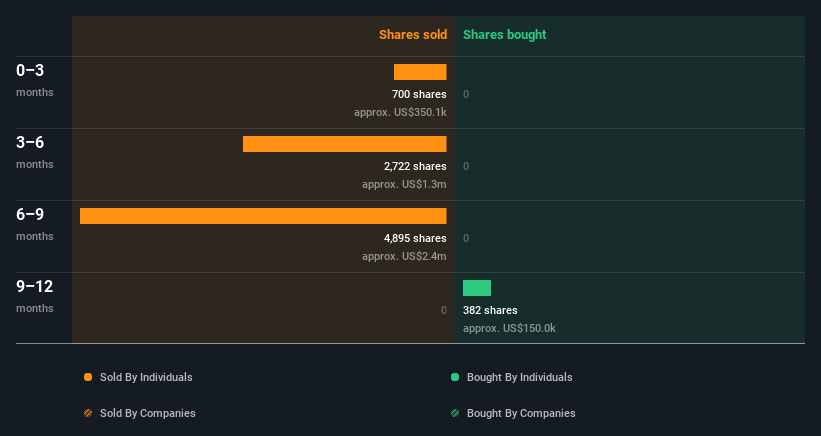Click the 9–12 months row label
The width and height of the screenshot is (821, 436).
35,296
